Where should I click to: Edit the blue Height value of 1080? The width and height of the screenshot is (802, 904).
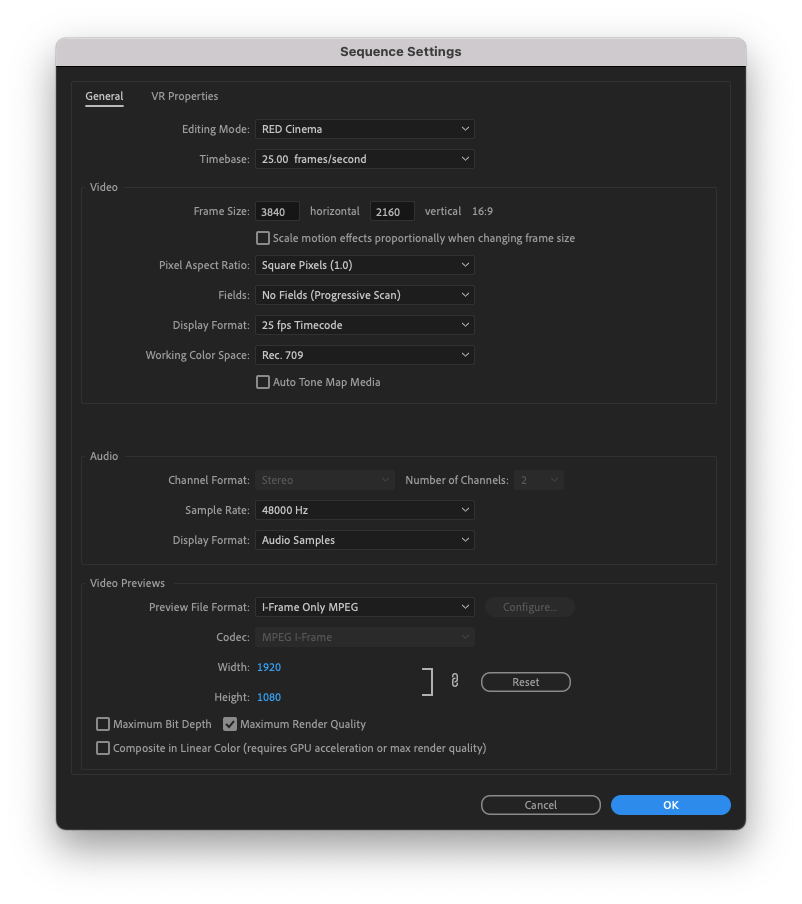point(268,696)
